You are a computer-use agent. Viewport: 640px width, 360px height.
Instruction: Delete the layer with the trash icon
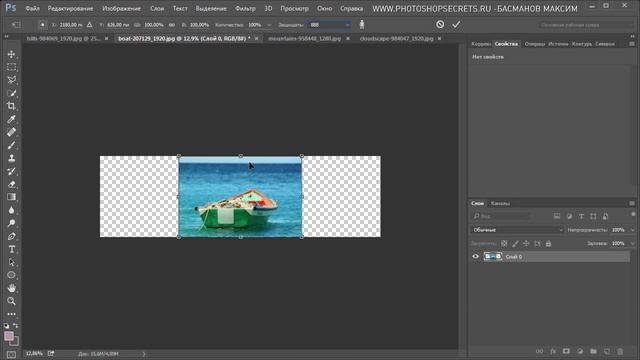click(620, 351)
